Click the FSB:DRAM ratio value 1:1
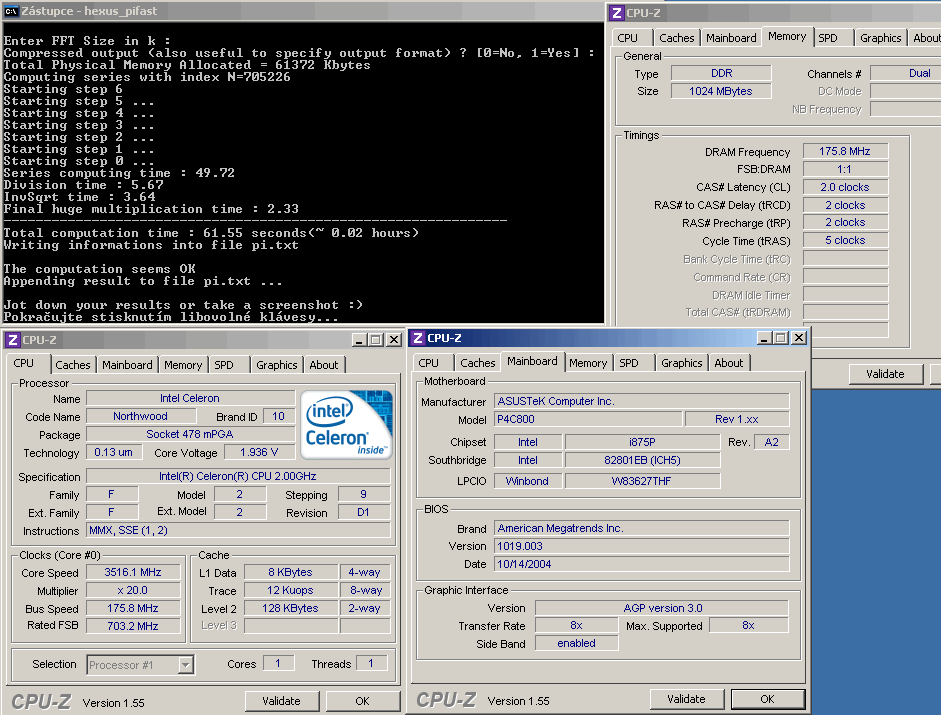Viewport: 941px width, 715px height. click(845, 169)
